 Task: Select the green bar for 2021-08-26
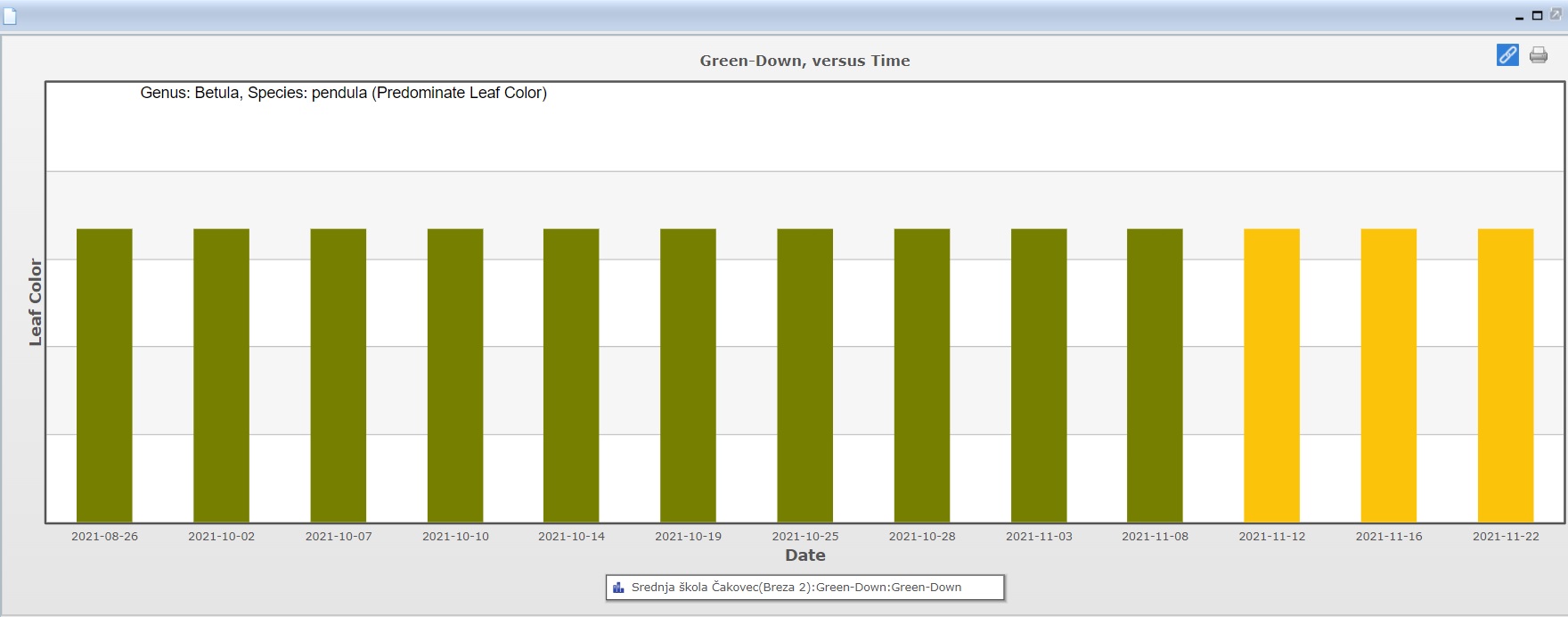[104, 375]
